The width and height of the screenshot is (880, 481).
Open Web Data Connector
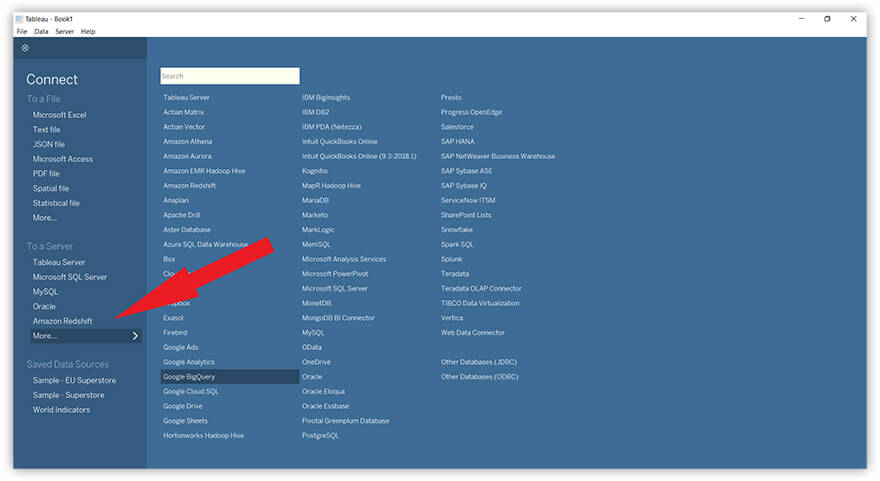click(473, 332)
